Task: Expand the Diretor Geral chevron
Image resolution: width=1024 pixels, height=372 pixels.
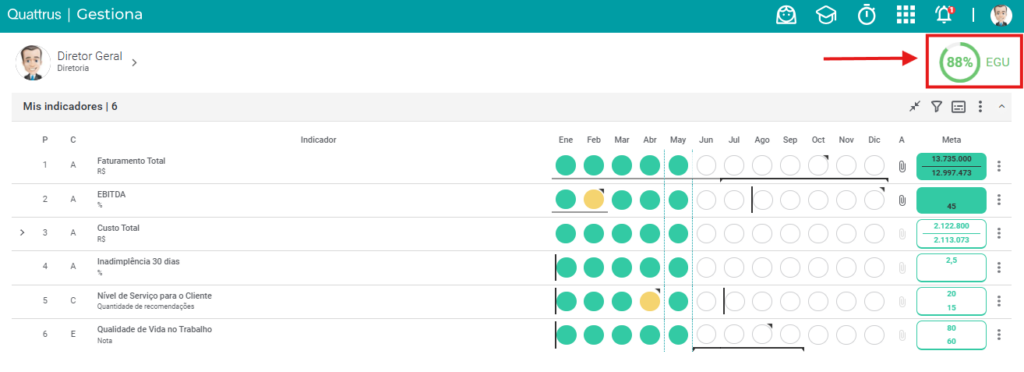Action: pyautogui.click(x=134, y=63)
